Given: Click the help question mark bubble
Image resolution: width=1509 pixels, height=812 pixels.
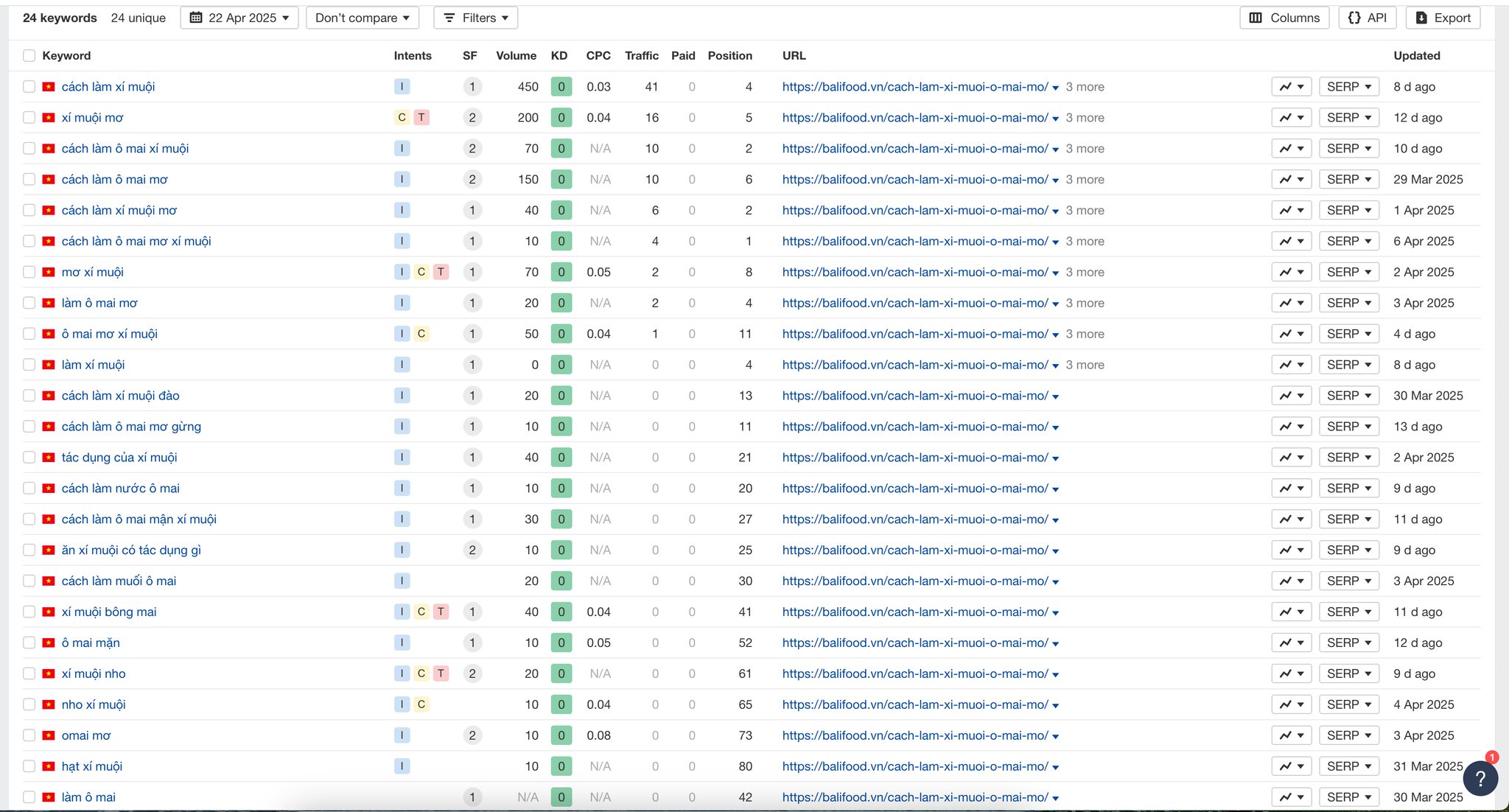Looking at the screenshot, I should 1480,779.
